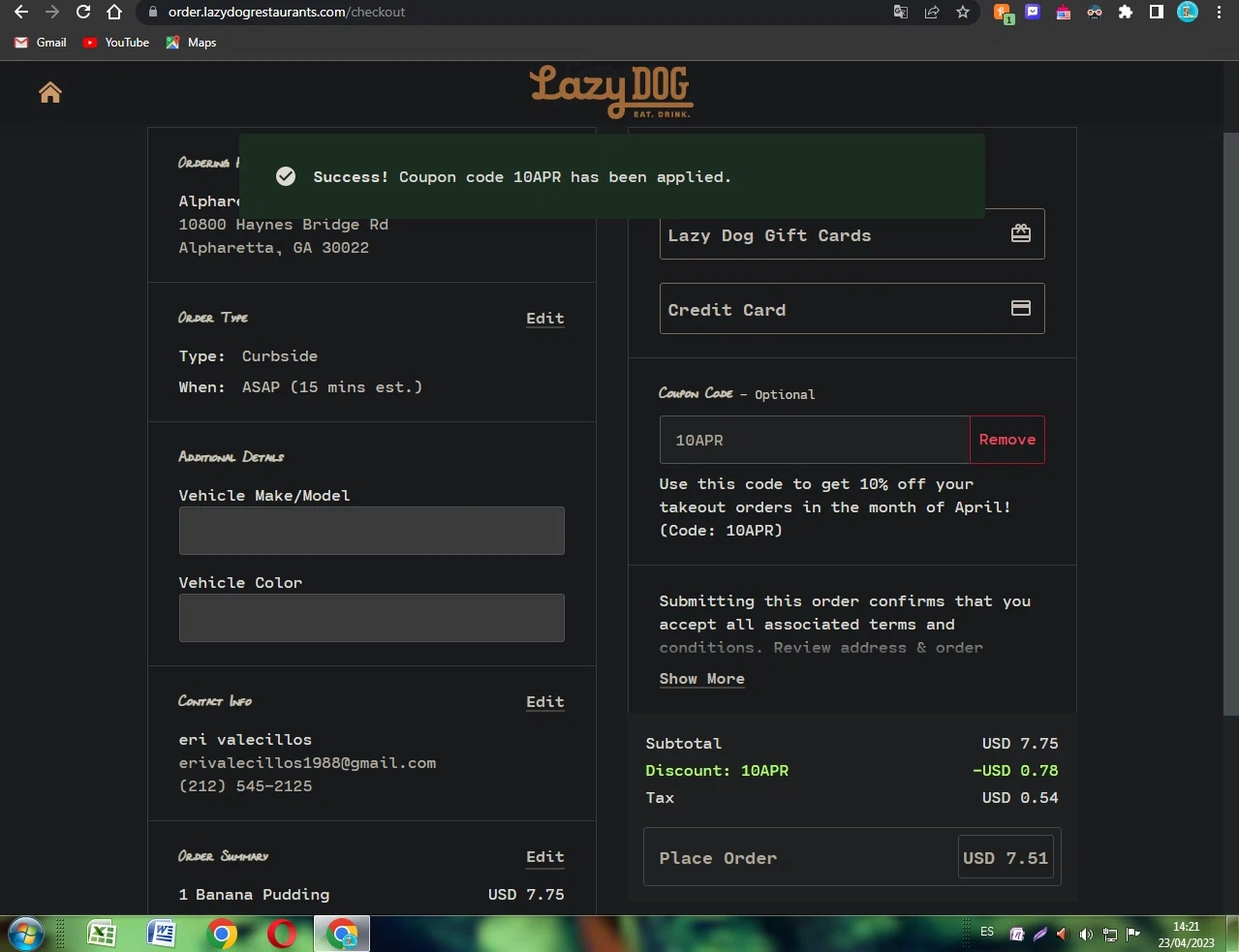1239x952 pixels.
Task: Select Lazy Dog Gift Cards payment option
Action: [852, 234]
